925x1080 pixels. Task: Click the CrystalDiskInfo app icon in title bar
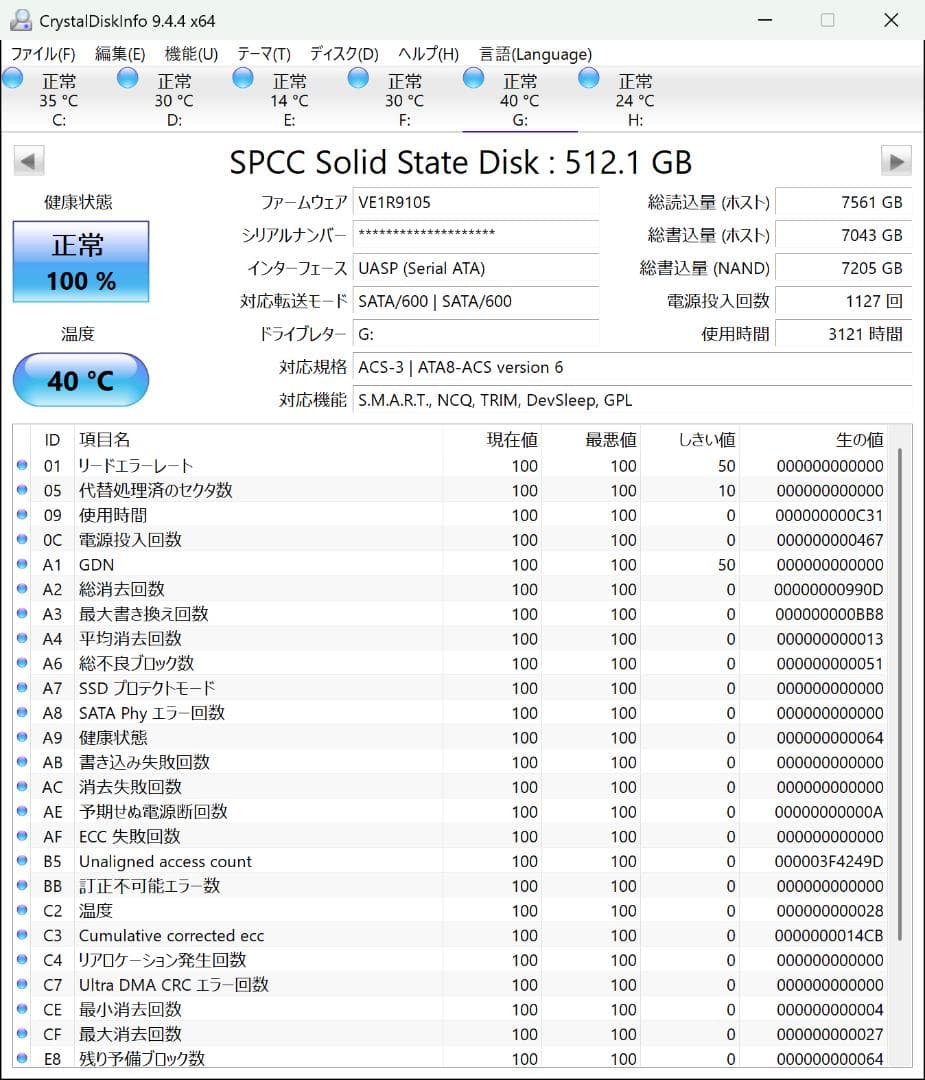coord(21,21)
